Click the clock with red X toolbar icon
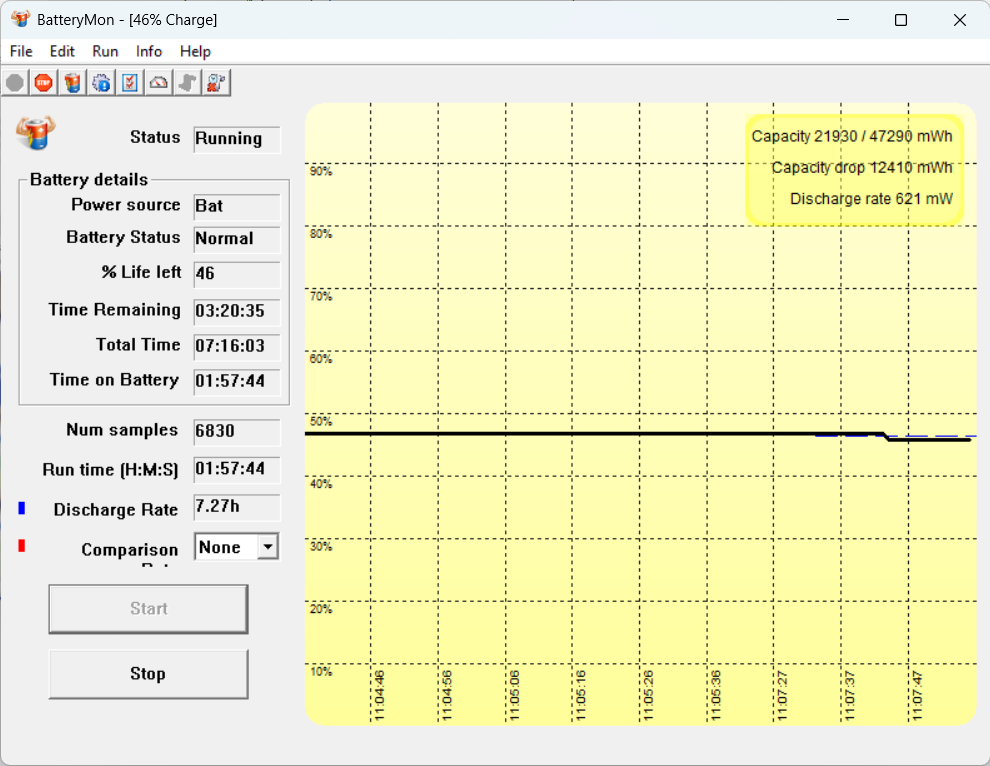This screenshot has width=990, height=766. pyautogui.click(x=216, y=83)
